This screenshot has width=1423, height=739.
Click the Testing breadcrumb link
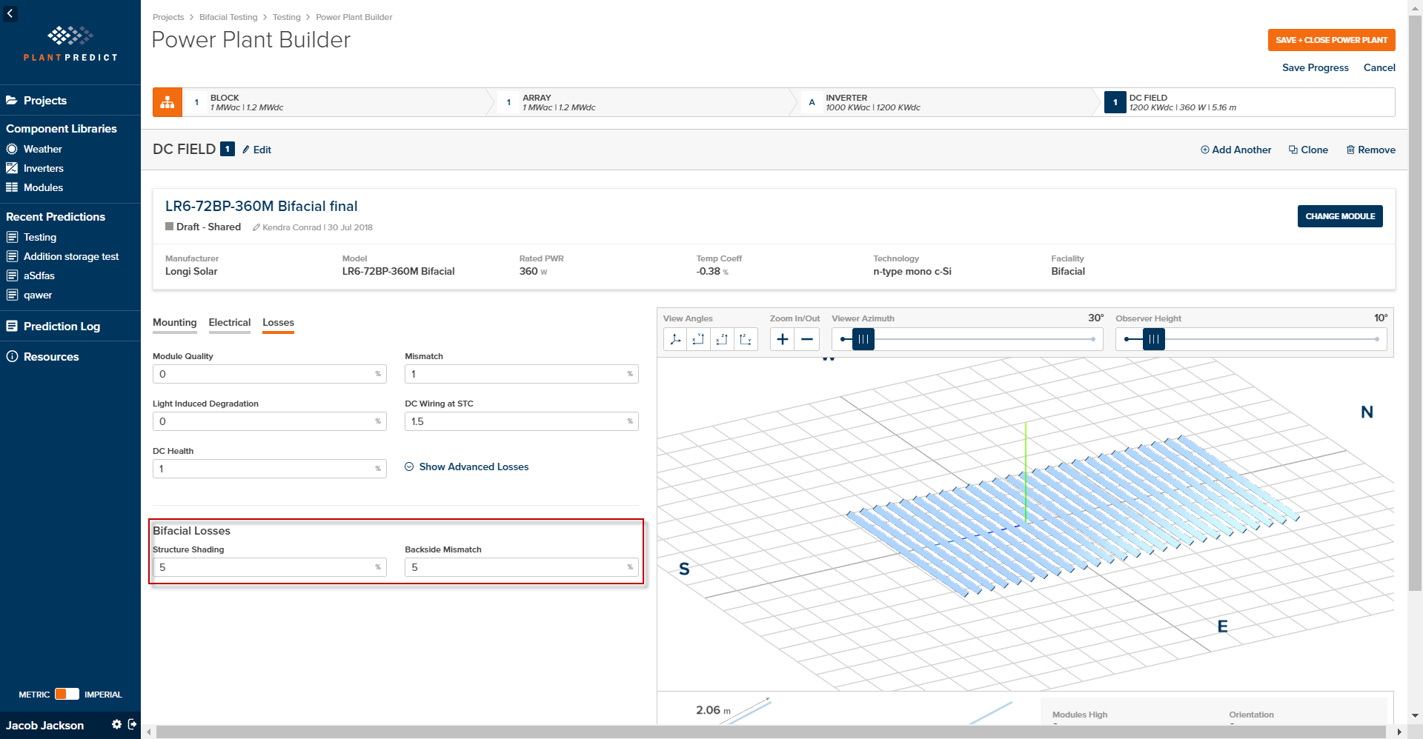287,17
